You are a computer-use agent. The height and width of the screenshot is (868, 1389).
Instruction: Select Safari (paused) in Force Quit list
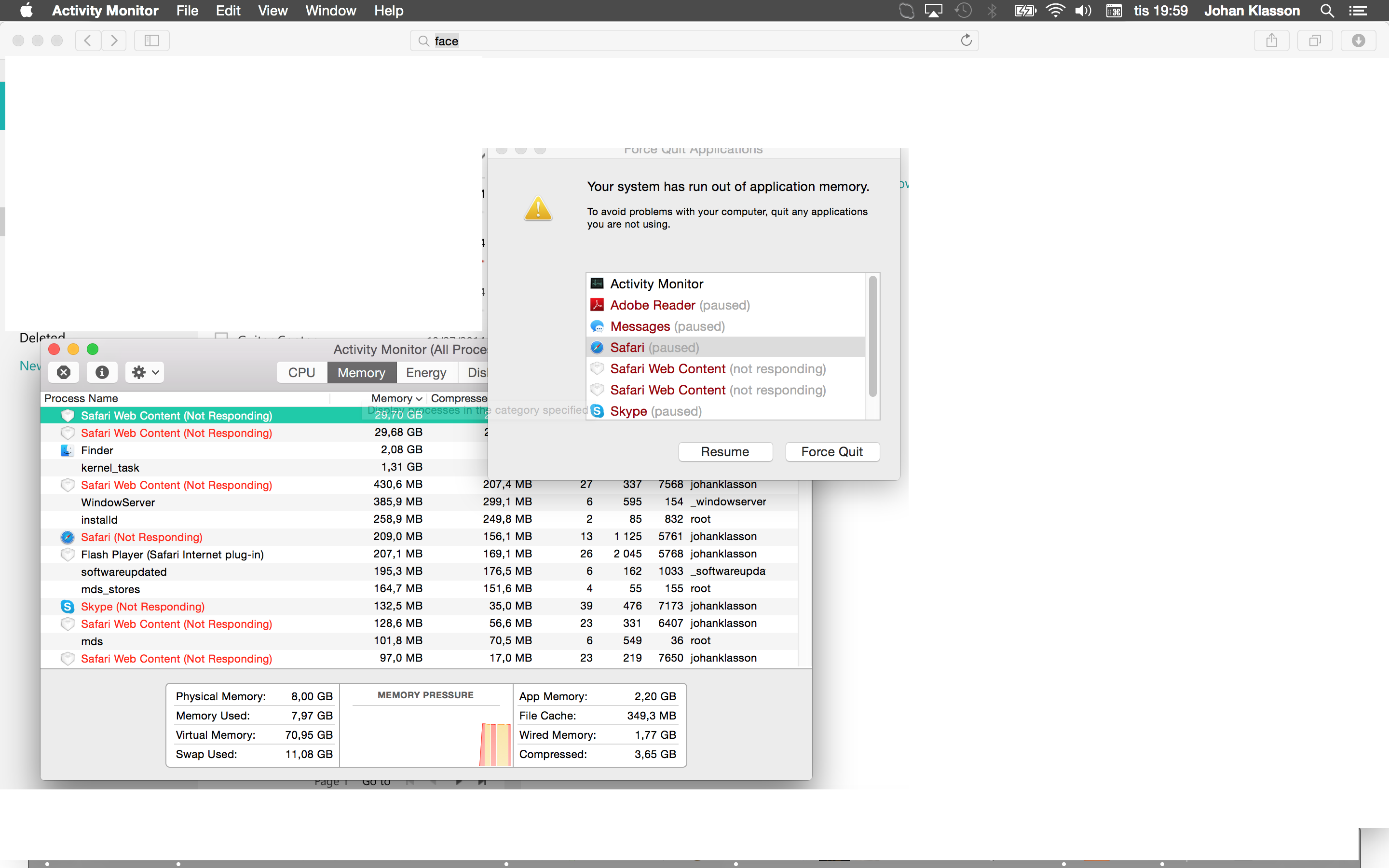click(725, 347)
